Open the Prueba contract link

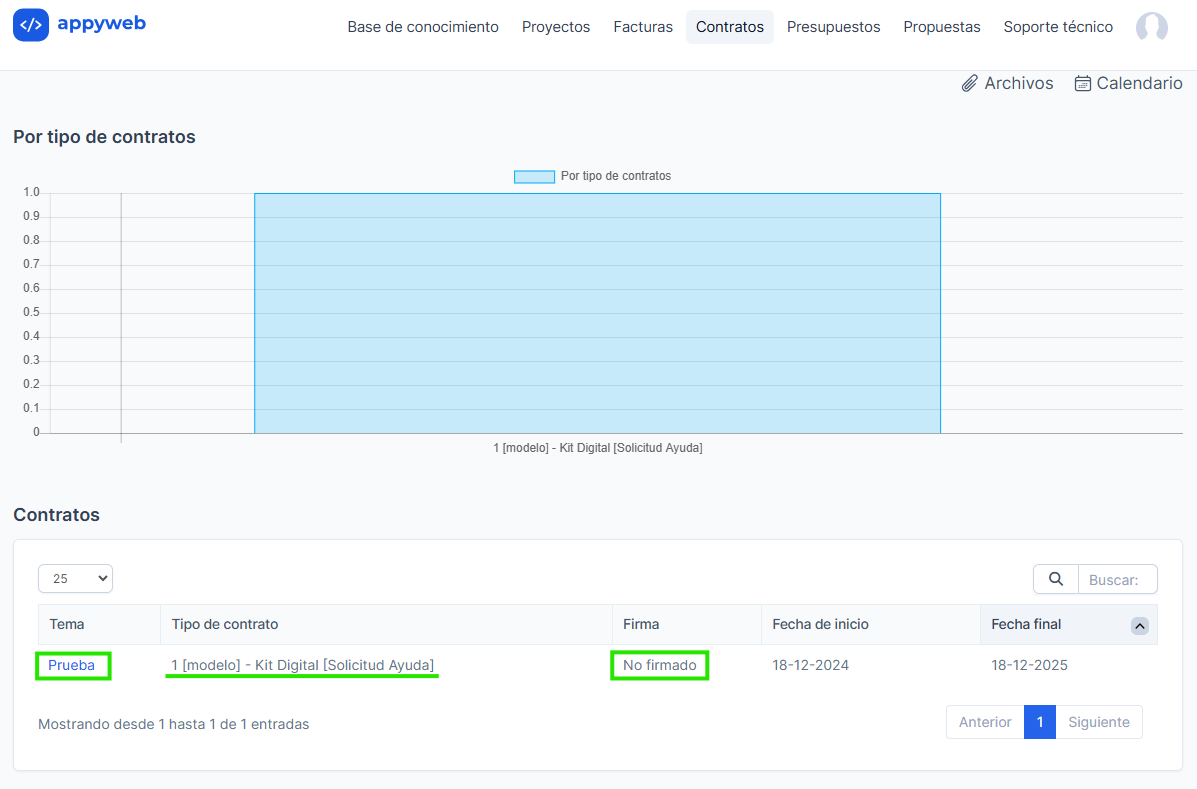(x=71, y=665)
